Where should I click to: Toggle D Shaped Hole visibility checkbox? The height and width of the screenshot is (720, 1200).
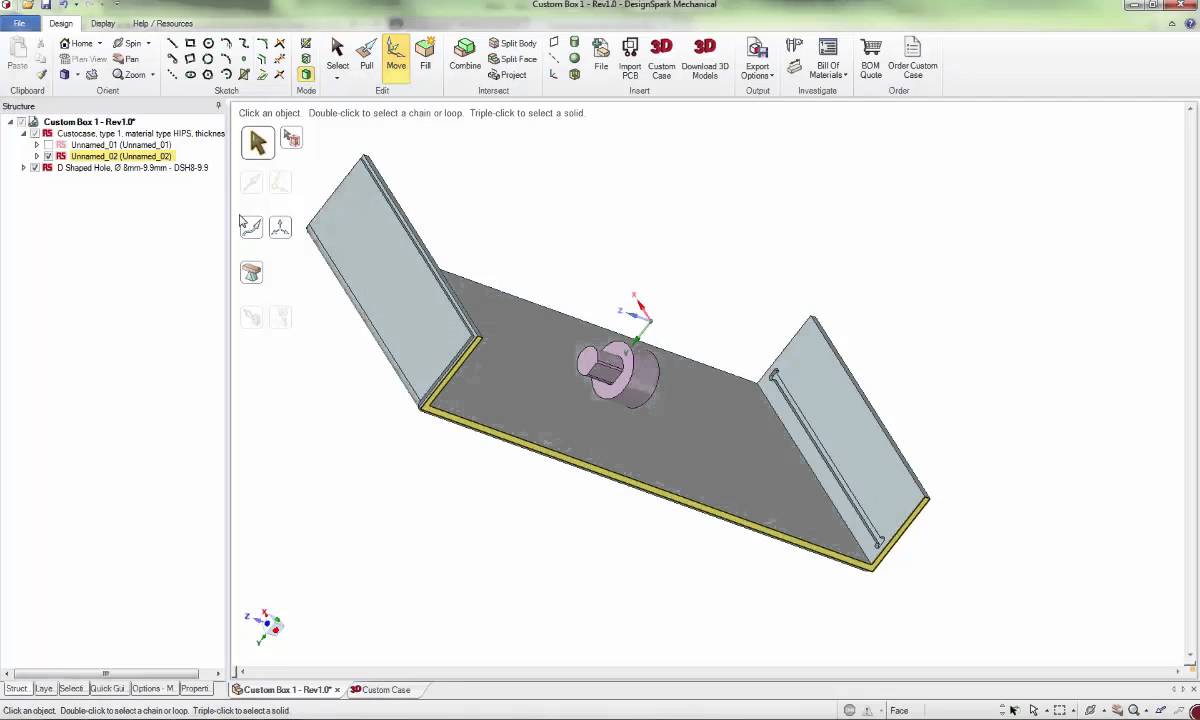pos(35,168)
